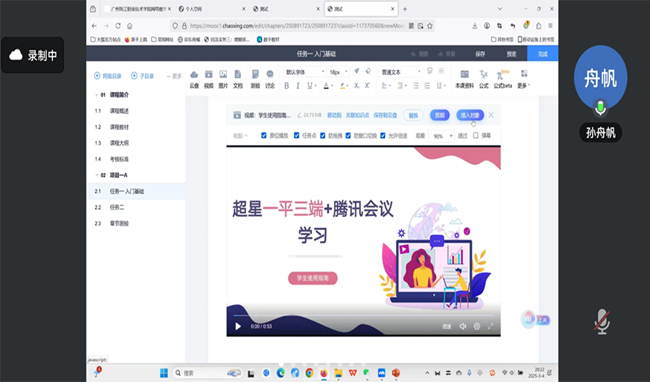The width and height of the screenshot is (650, 382).
Task: Toggle the 防拖拽 anti-drag checkbox
Action: pyautogui.click(x=323, y=135)
